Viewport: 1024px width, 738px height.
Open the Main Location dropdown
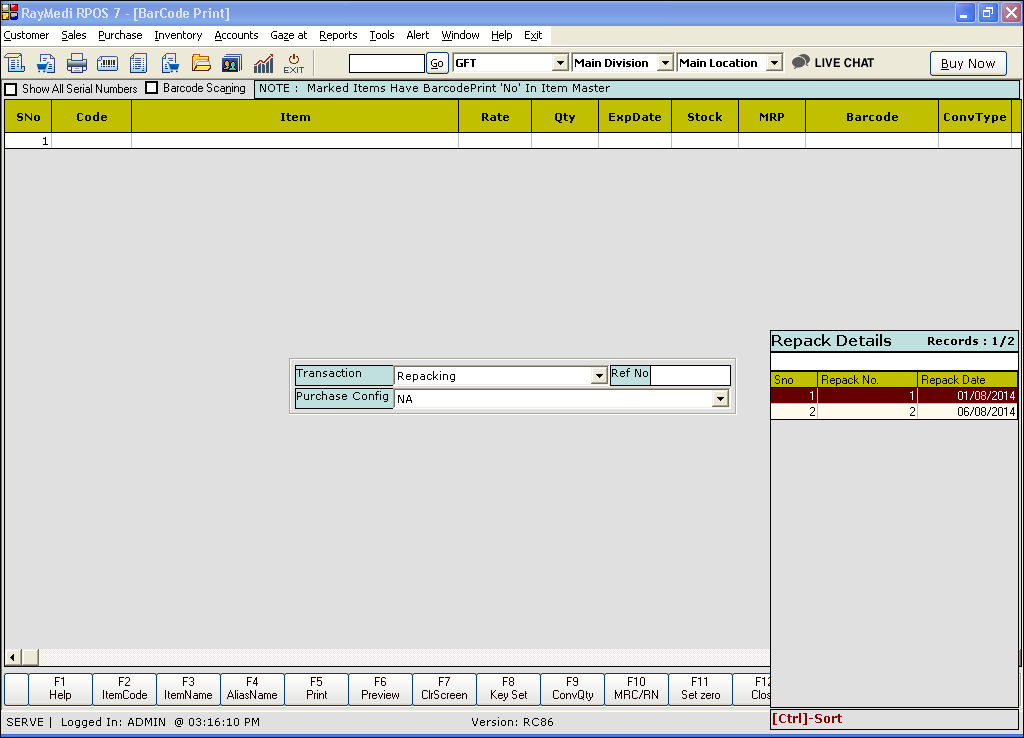[774, 63]
